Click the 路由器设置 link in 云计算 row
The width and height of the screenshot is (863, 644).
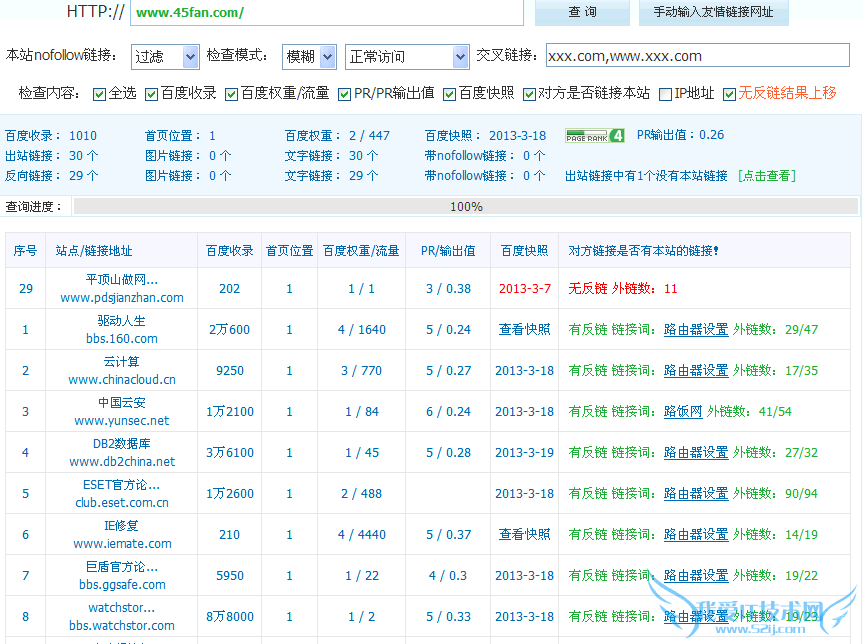point(696,370)
